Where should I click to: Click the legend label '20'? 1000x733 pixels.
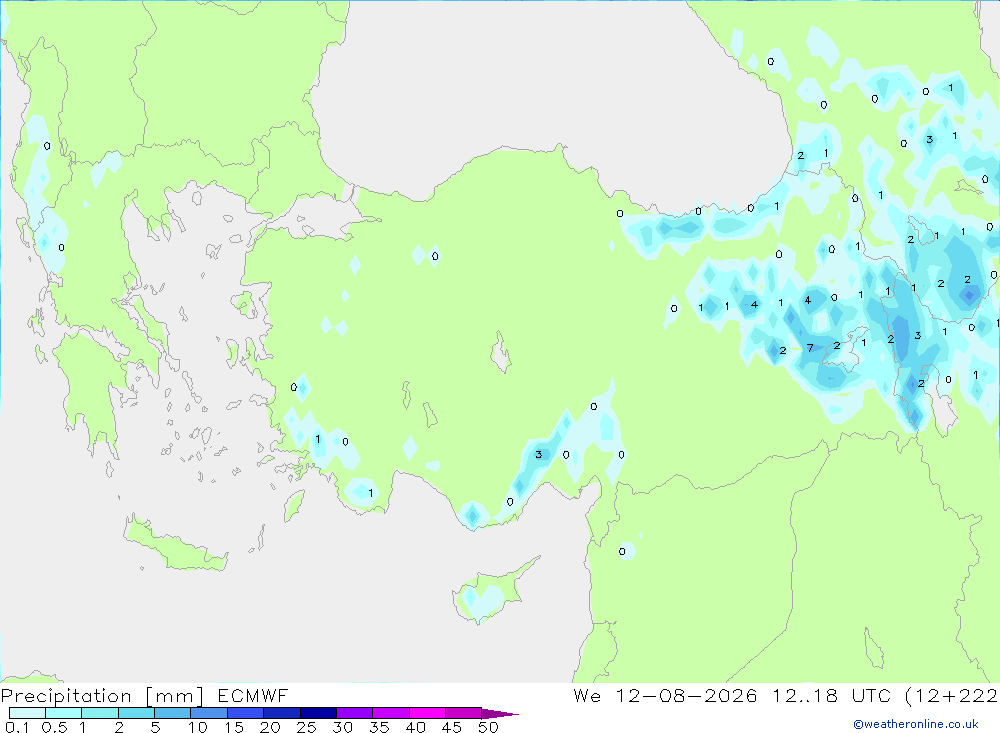[x=270, y=727]
